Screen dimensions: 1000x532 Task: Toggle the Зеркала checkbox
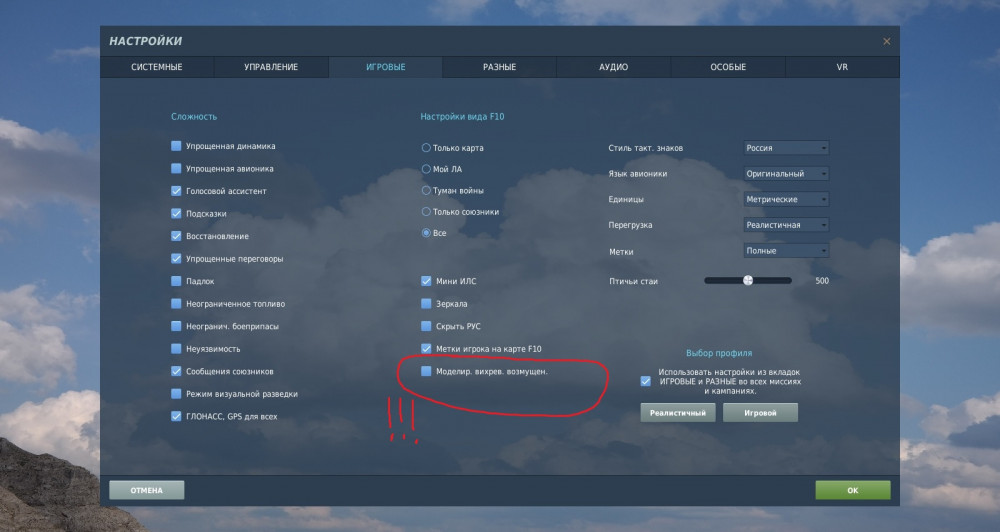pyautogui.click(x=426, y=304)
